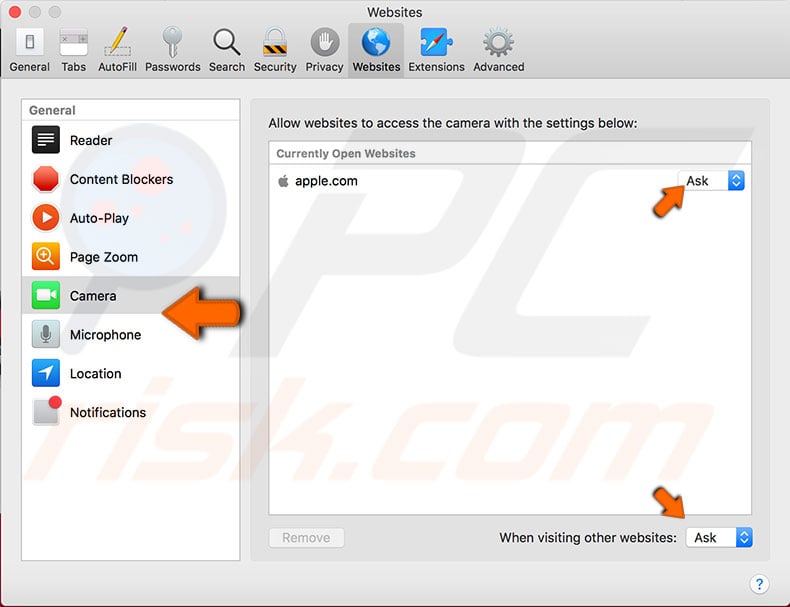This screenshot has height=607, width=790.
Task: Click the Auto-Play orange play icon
Action: coord(46,218)
